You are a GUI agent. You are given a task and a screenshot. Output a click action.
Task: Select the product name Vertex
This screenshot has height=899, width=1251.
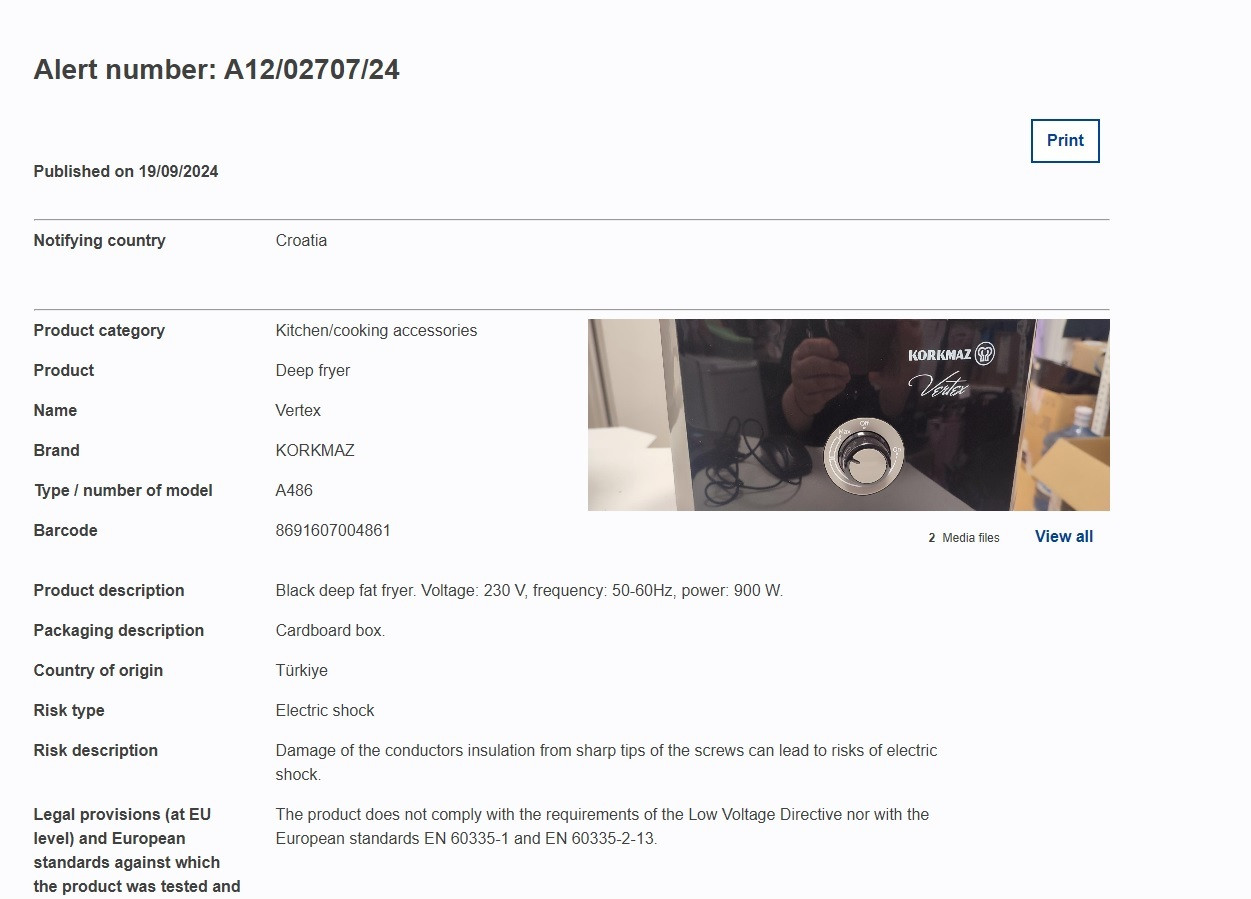coord(298,411)
